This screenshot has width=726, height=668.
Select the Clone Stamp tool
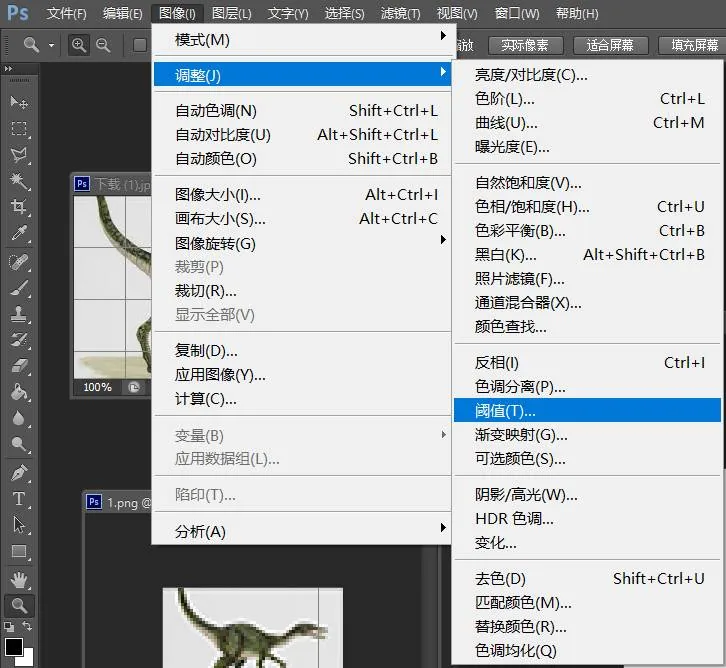pos(19,314)
